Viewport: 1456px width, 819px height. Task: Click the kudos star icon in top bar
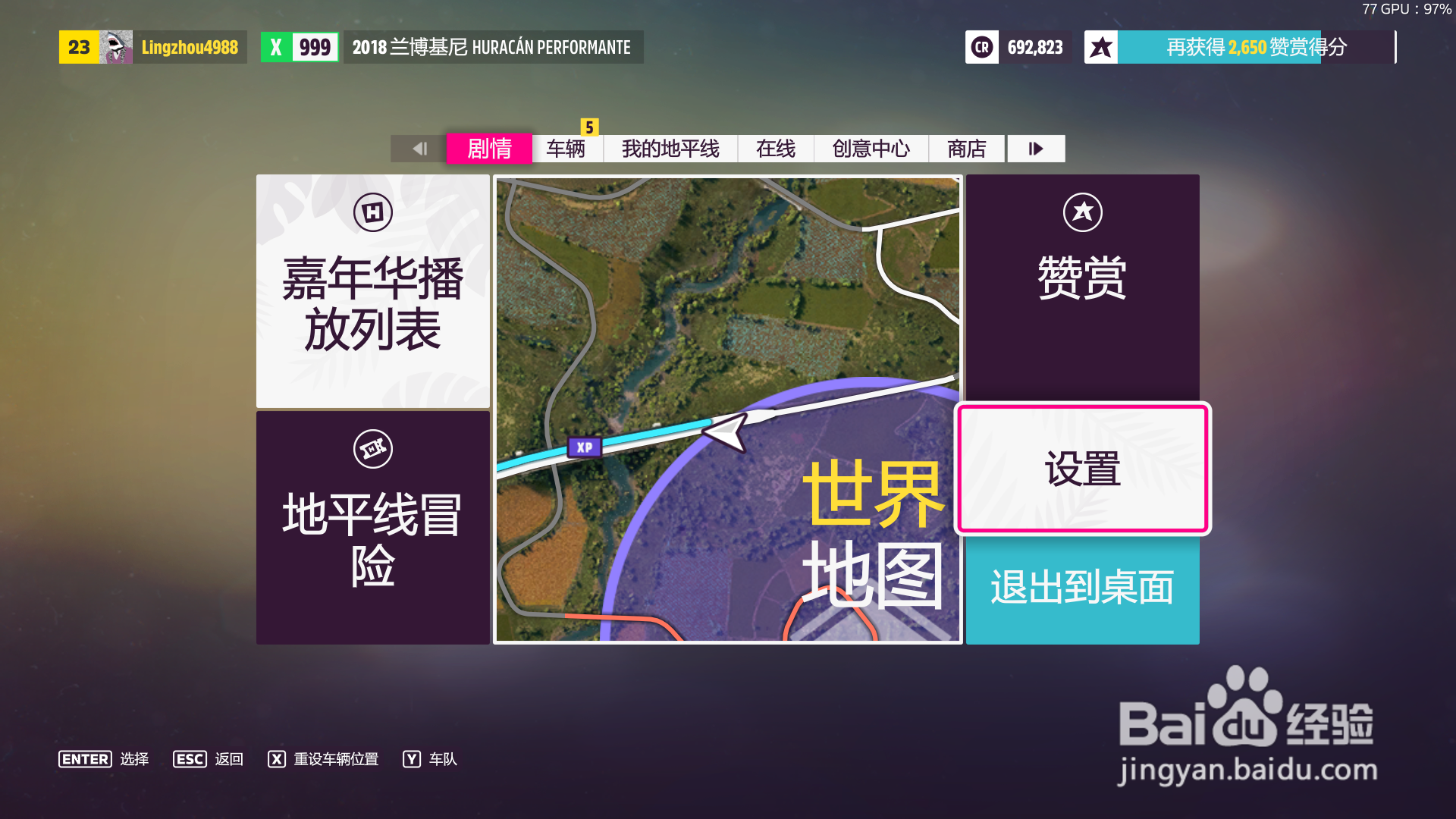pos(1101,47)
